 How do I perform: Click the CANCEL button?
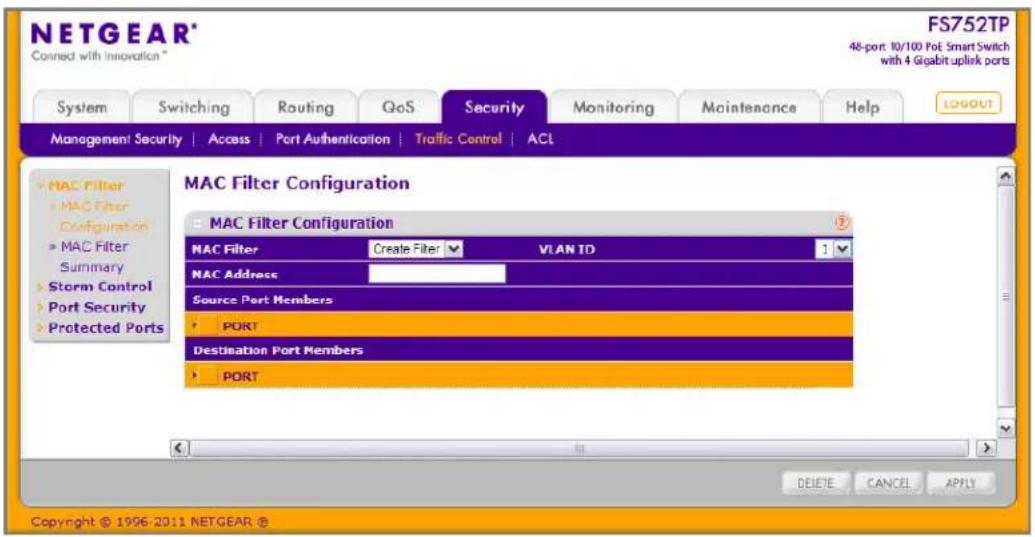888,484
